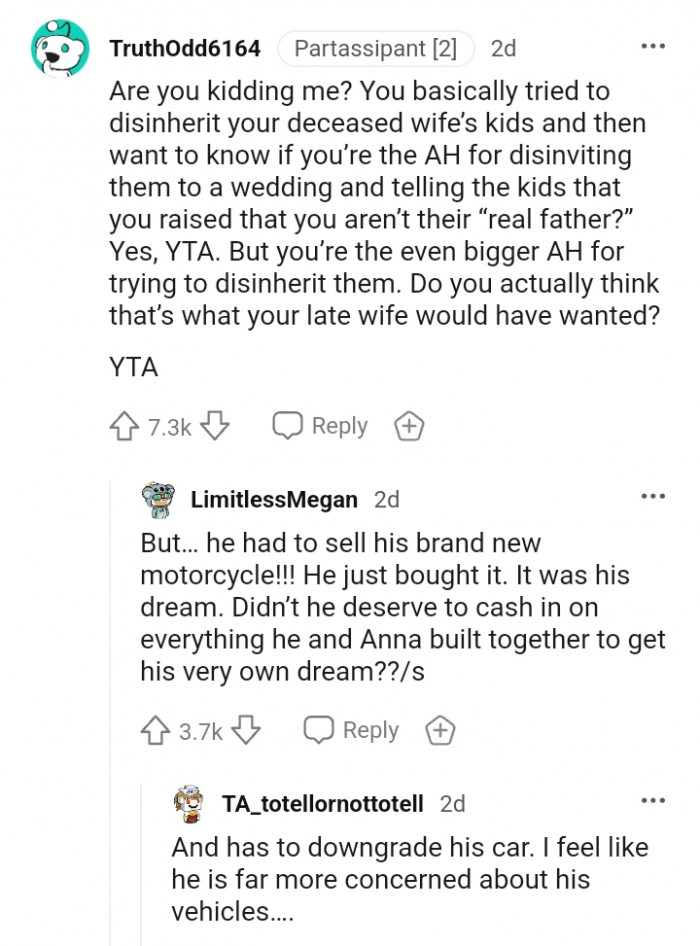This screenshot has width=700, height=946.
Task: Give award to TruthOdd6164's comment
Action: [x=409, y=427]
